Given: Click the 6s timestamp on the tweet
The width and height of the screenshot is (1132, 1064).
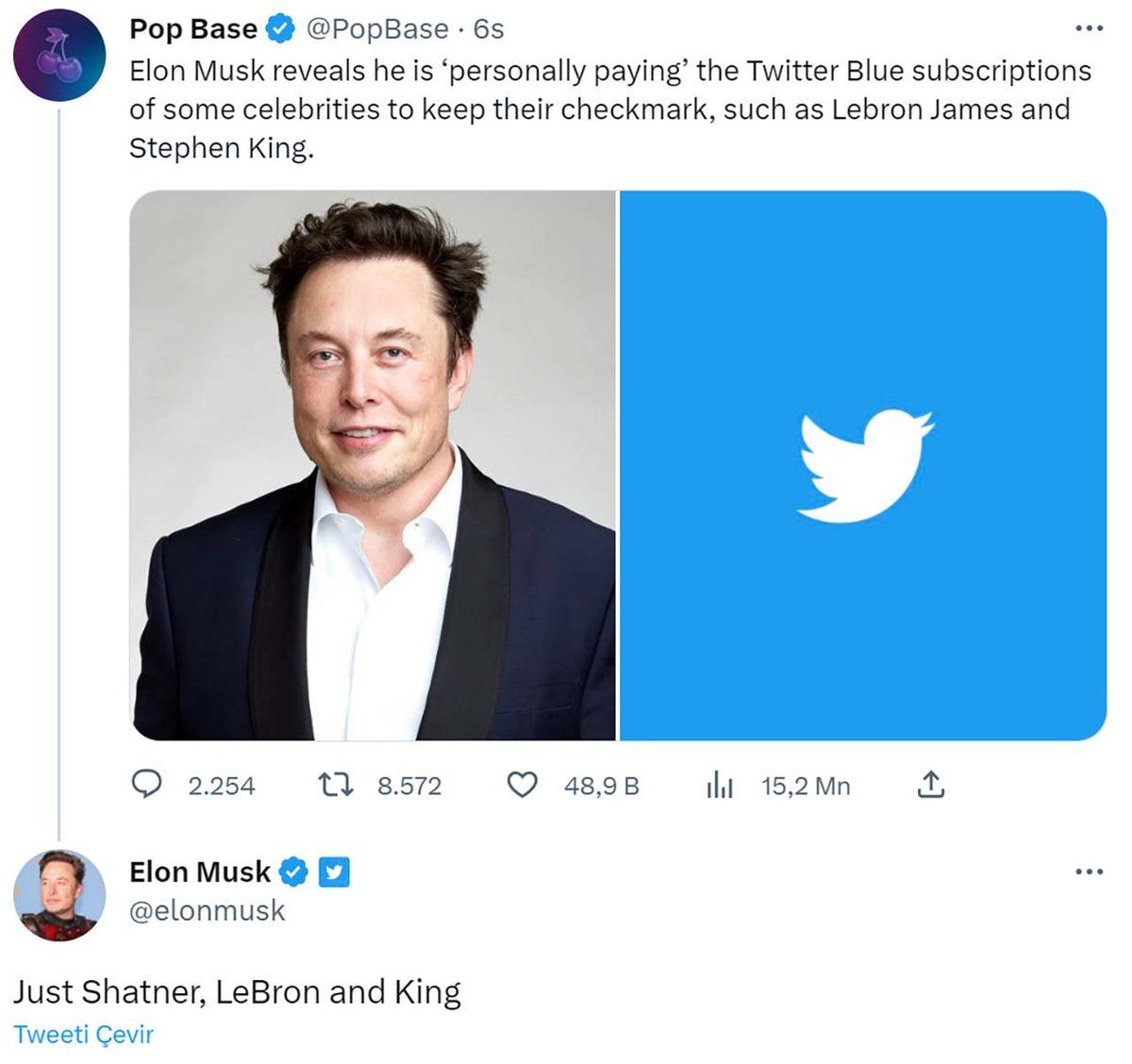Looking at the screenshot, I should click(x=487, y=28).
